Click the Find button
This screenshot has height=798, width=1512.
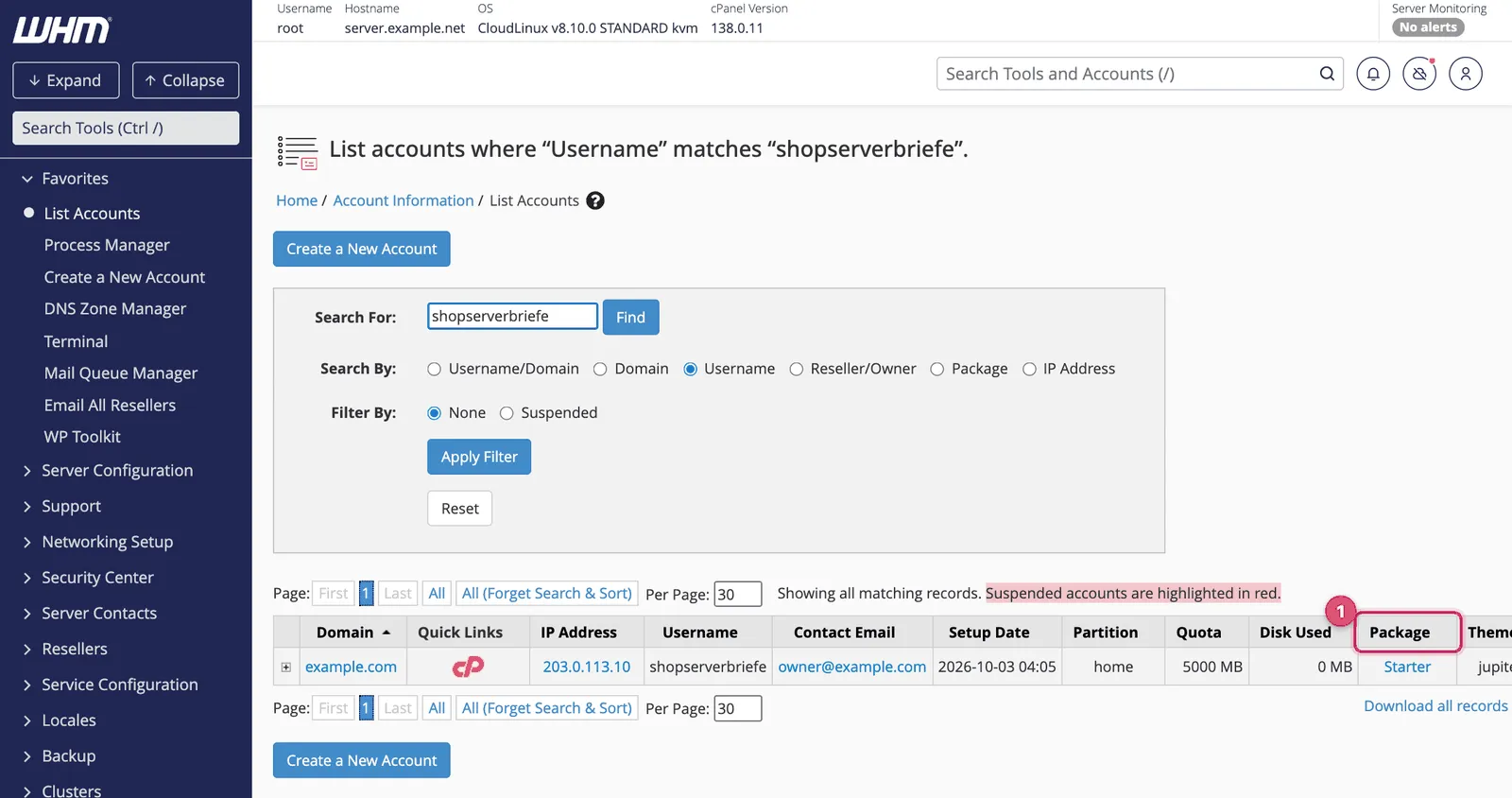pyautogui.click(x=630, y=318)
